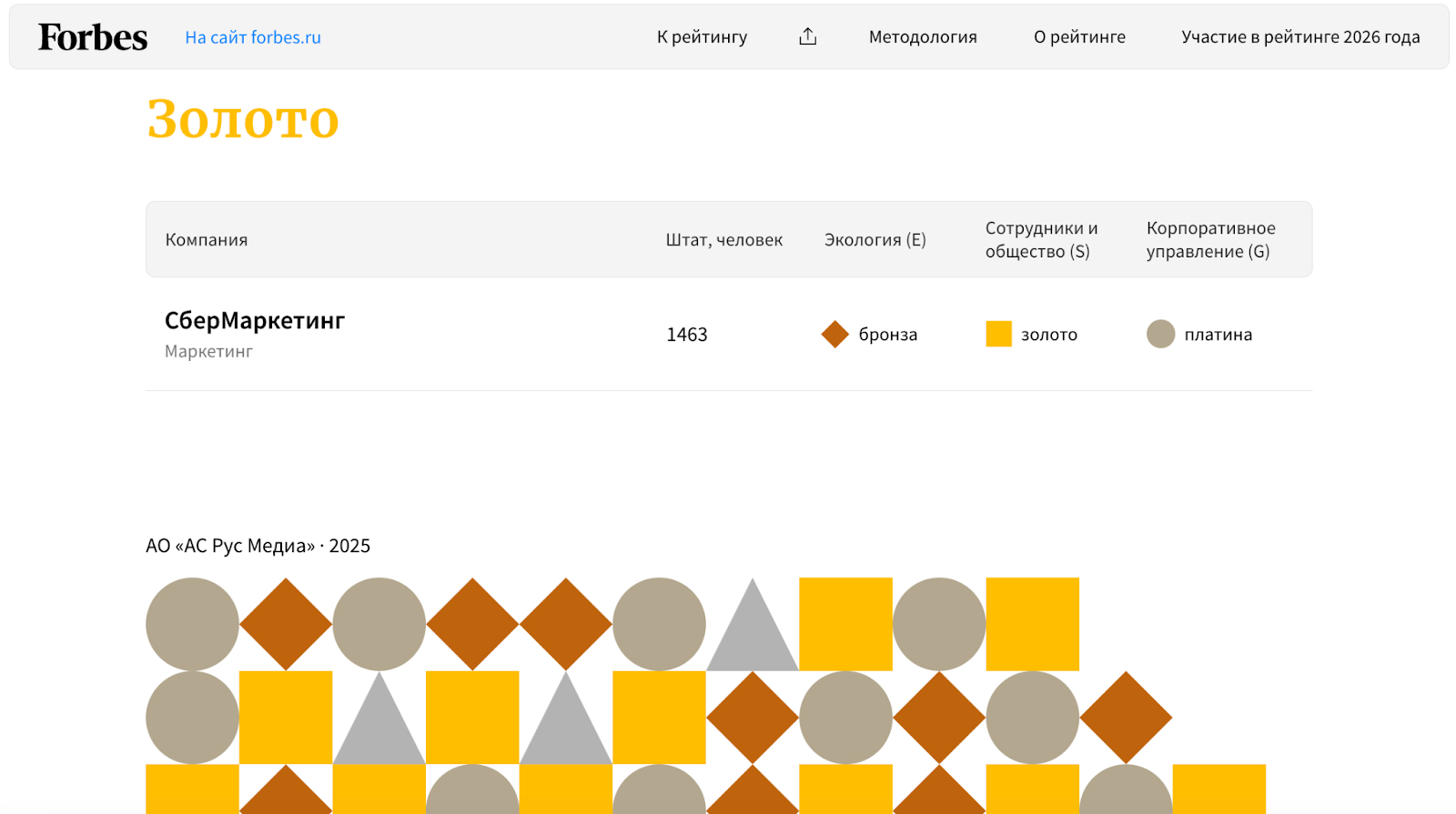Image resolution: width=1456 pixels, height=814 pixels.
Task: Click the Компания column header
Action: (x=207, y=240)
